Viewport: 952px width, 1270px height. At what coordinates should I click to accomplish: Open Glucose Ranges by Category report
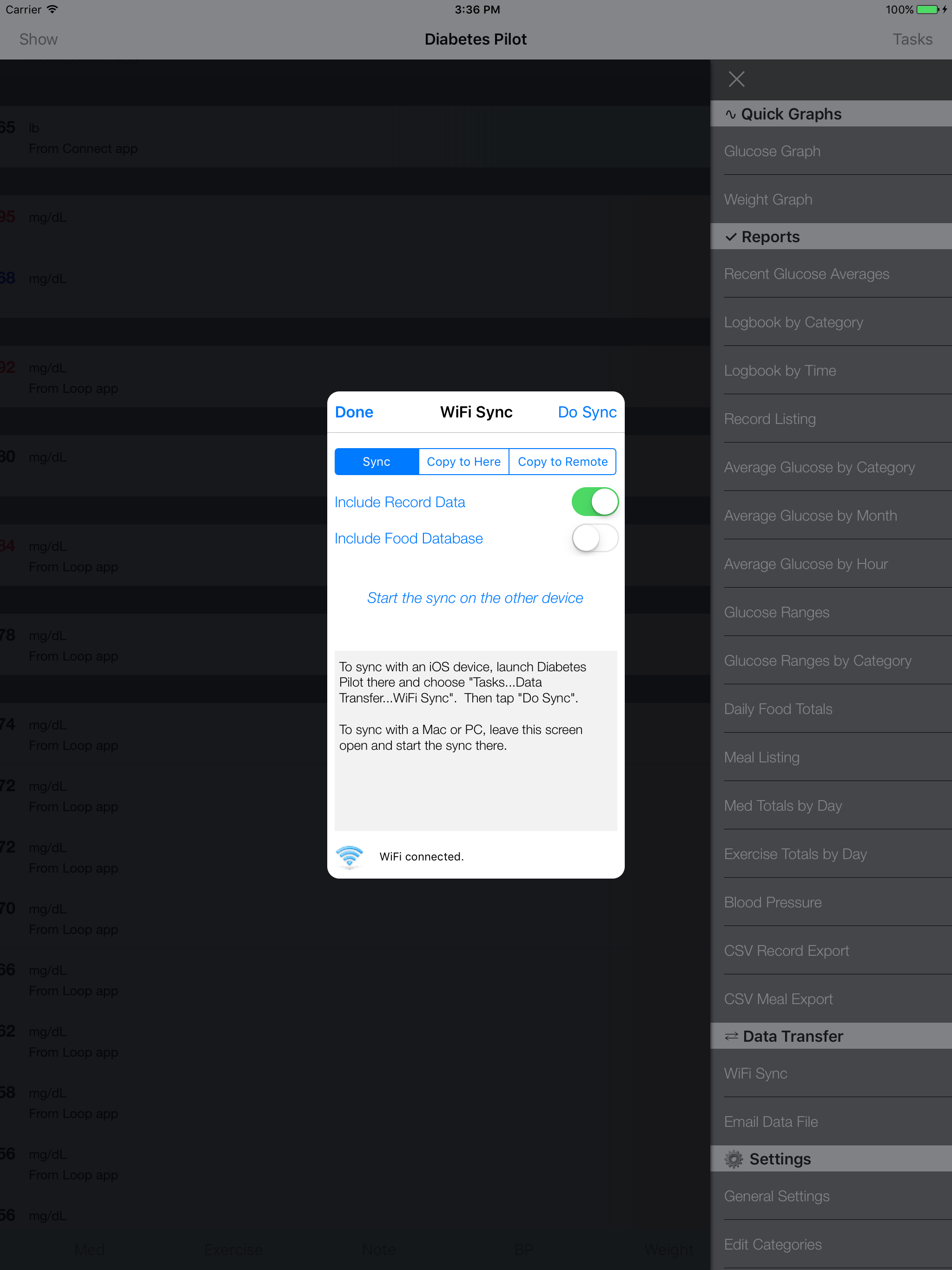tap(831, 660)
